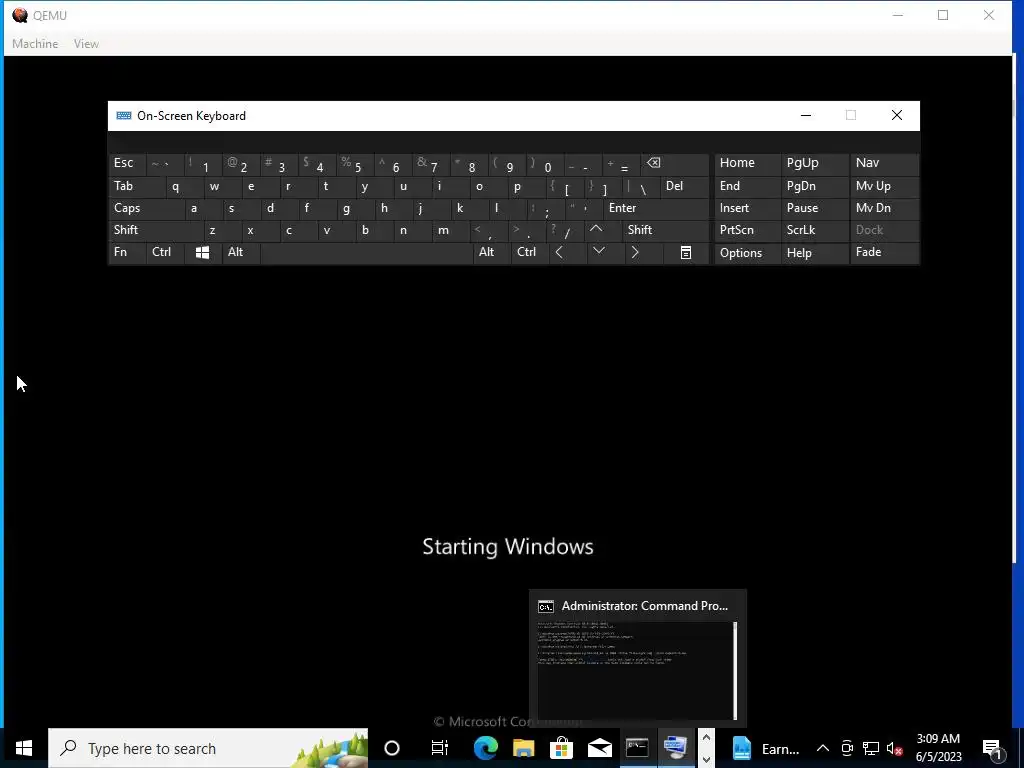This screenshot has width=1024, height=768.
Task: Open the Windows Start menu
Action: point(24,748)
